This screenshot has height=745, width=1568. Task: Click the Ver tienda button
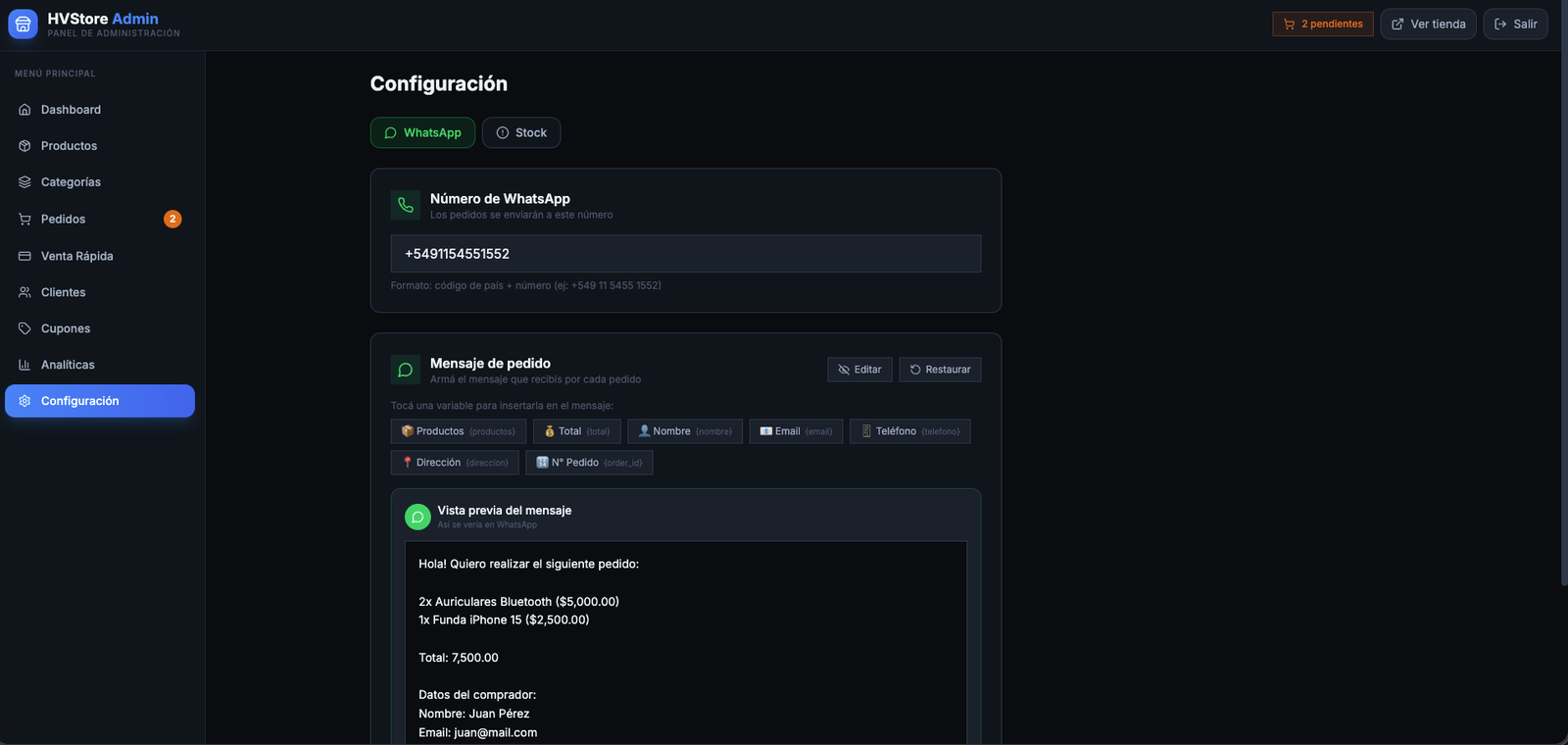coord(1428,25)
